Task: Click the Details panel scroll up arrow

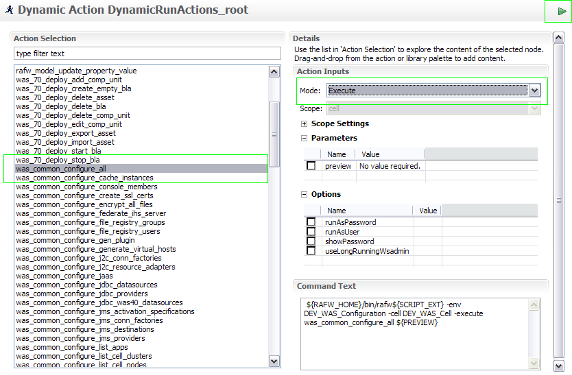Action: 559,38
